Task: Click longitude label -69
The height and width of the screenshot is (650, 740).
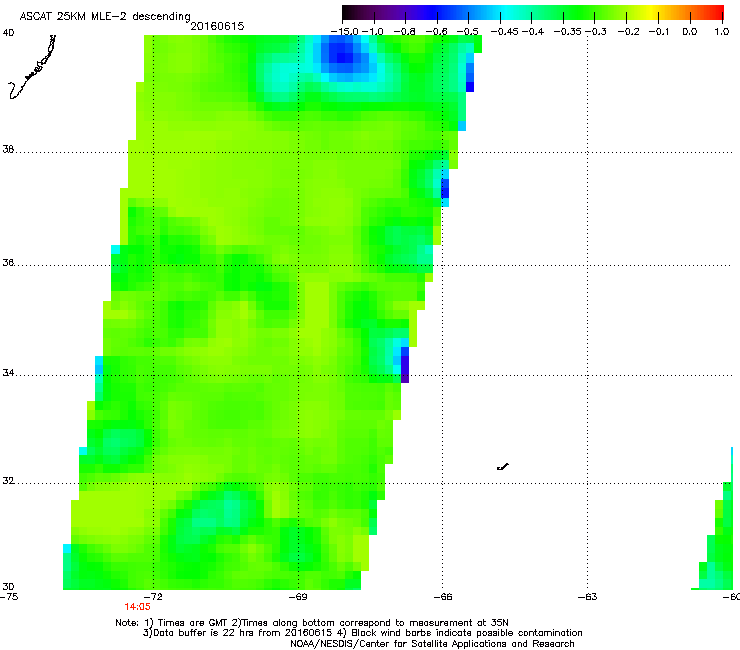Action: 298,597
